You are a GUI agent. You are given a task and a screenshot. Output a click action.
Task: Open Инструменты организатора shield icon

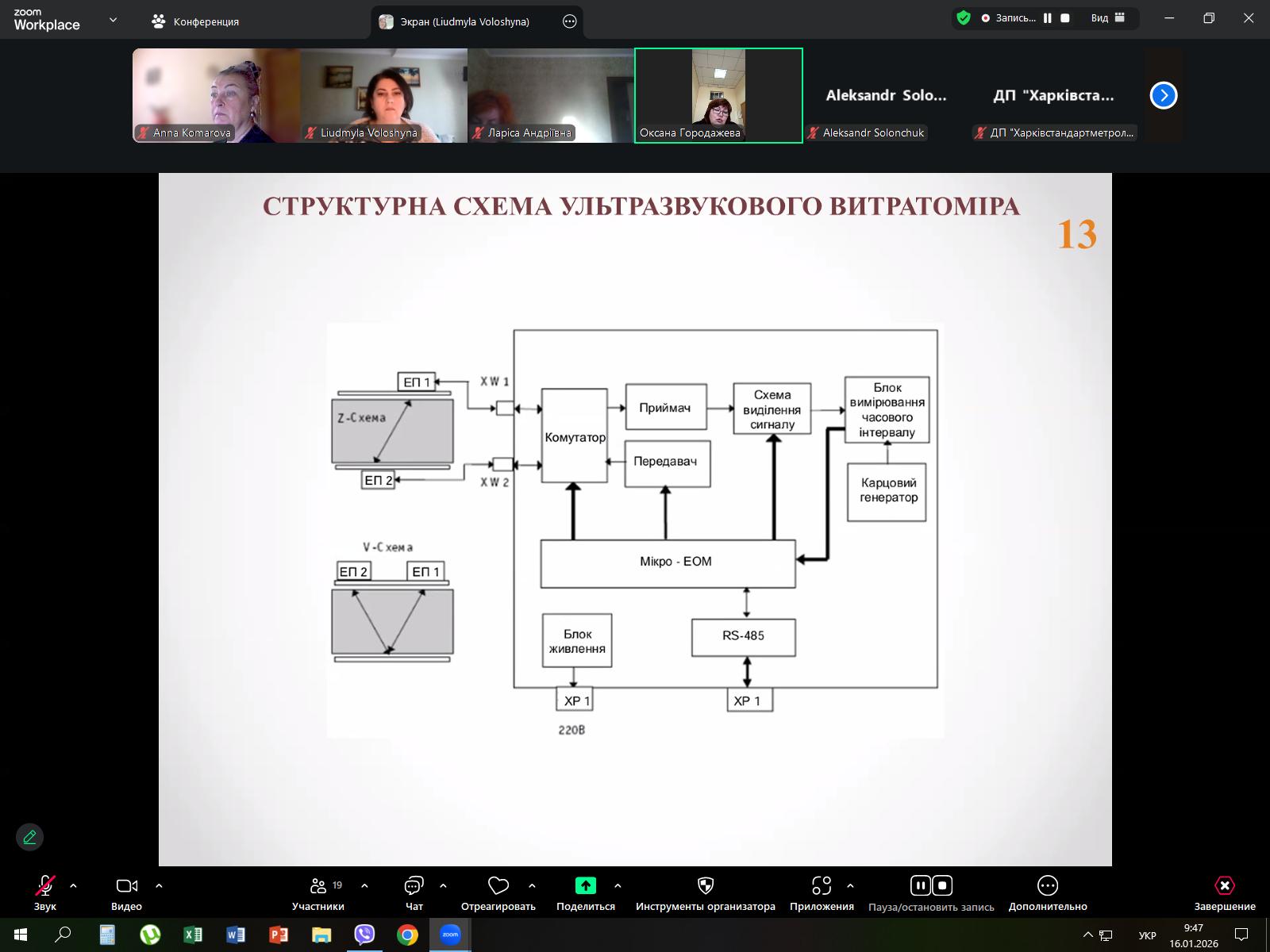pos(705,886)
